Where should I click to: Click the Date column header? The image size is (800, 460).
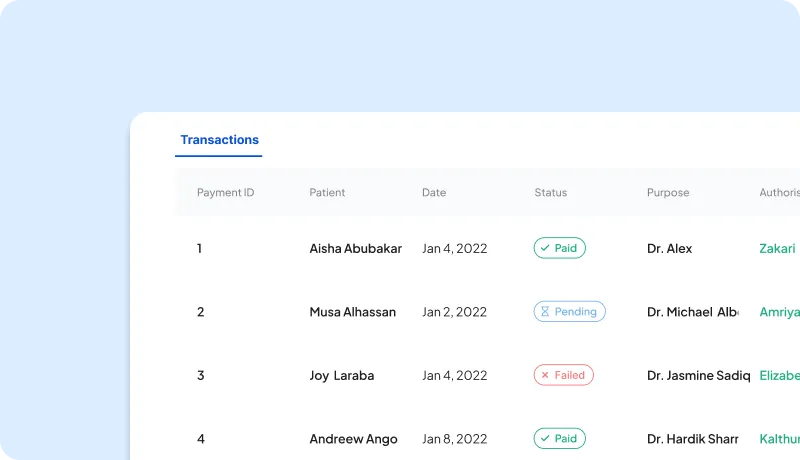click(x=434, y=193)
